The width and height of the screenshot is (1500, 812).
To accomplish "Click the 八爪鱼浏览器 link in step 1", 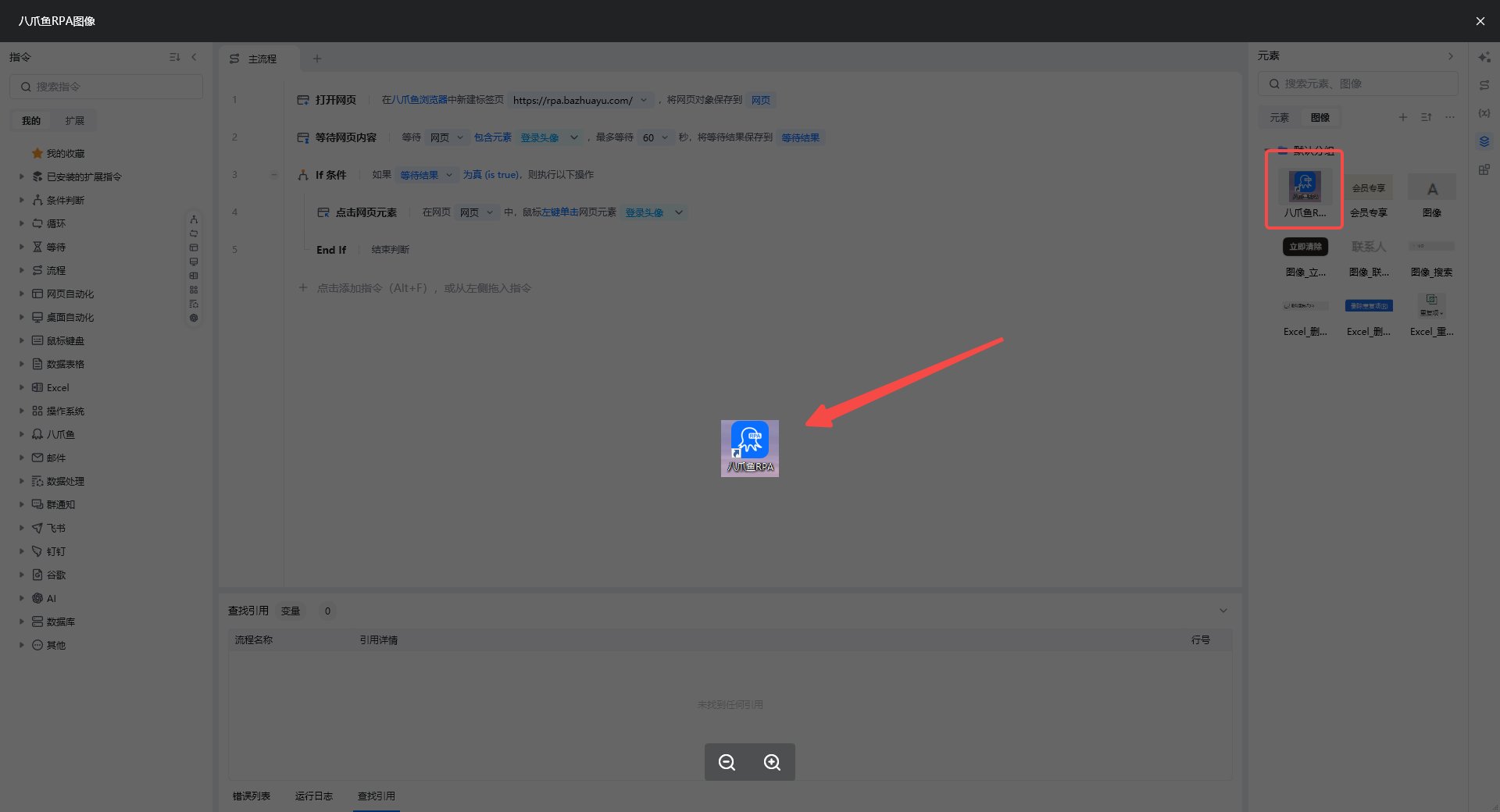I will coord(420,100).
